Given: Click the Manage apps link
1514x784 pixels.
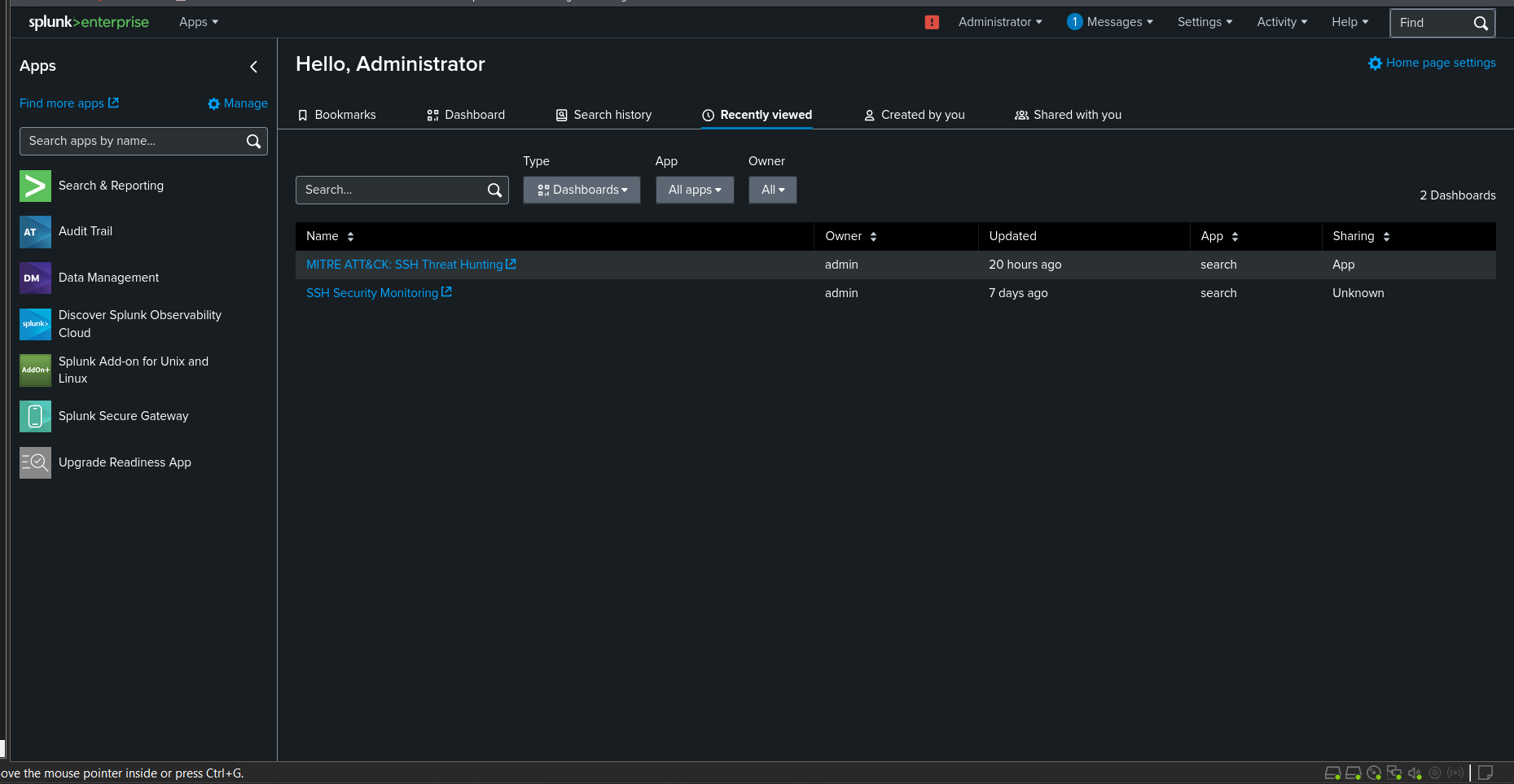Looking at the screenshot, I should pos(245,103).
